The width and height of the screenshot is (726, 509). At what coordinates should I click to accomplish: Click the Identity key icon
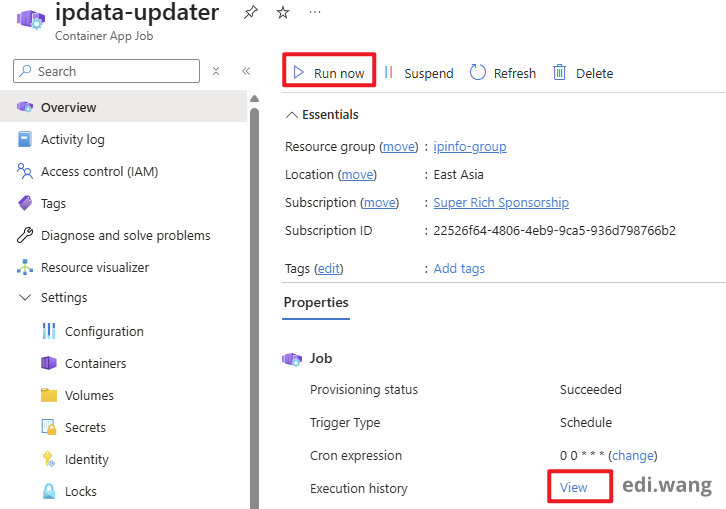49,459
